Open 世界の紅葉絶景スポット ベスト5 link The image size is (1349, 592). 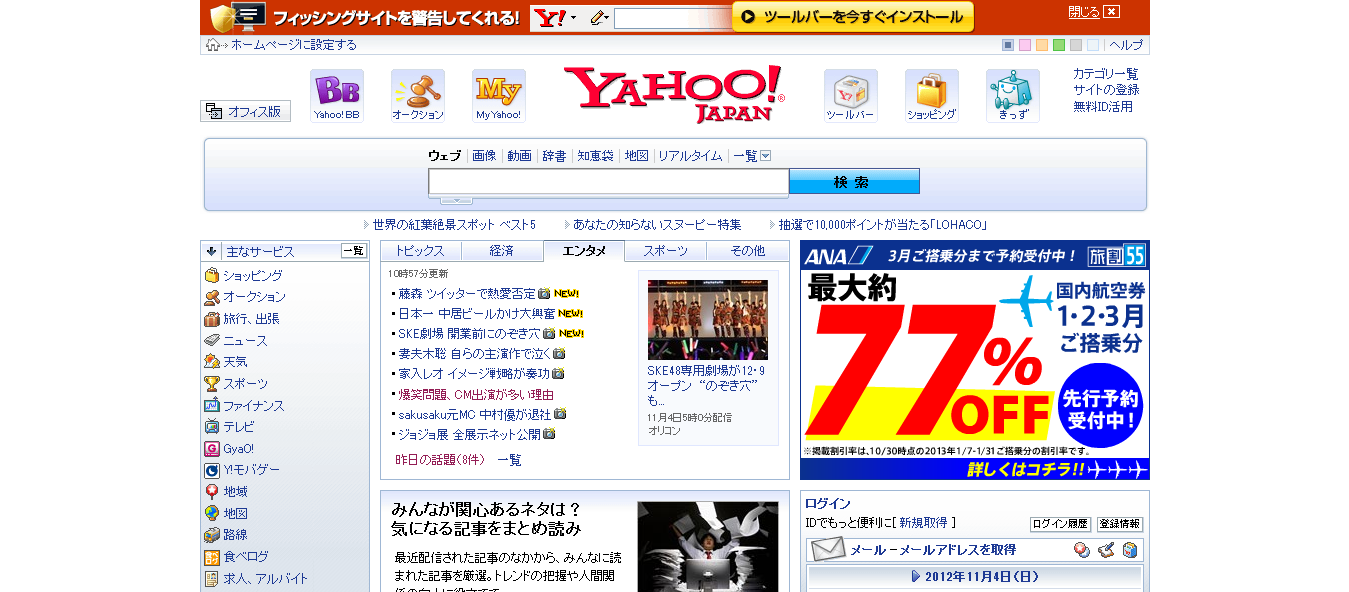tap(454, 225)
